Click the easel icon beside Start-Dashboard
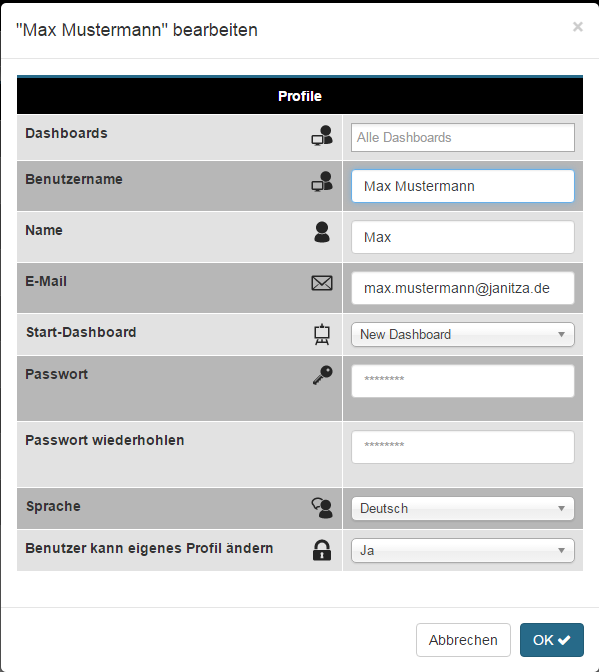Image resolution: width=599 pixels, height=672 pixels. pos(322,334)
